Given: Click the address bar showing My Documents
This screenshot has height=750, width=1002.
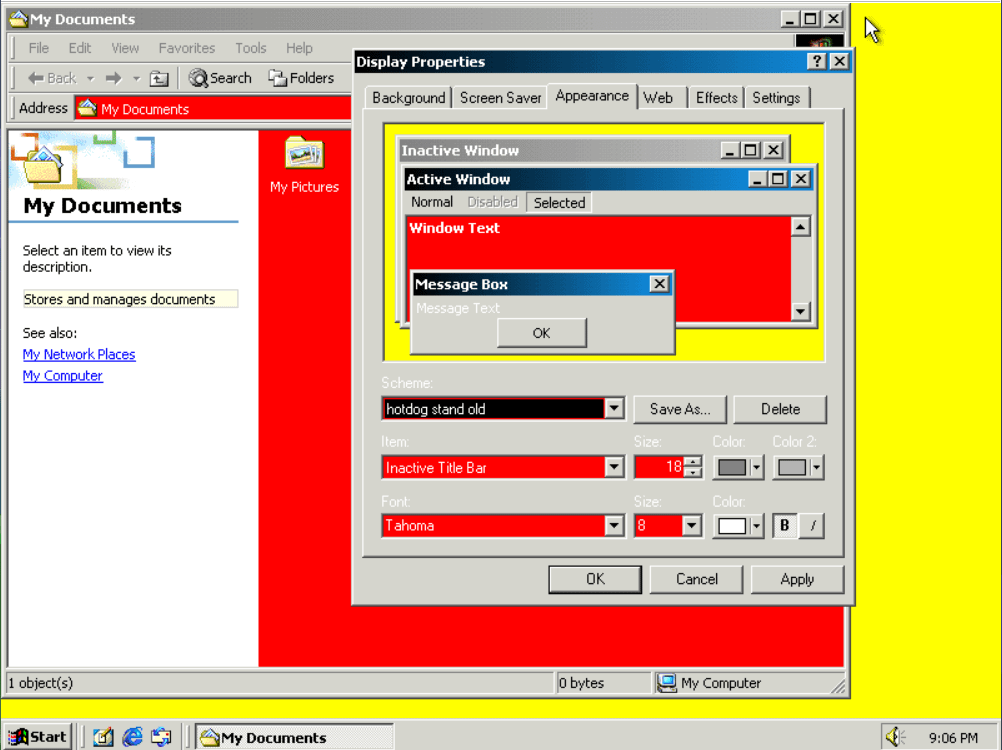Looking at the screenshot, I should (214, 109).
